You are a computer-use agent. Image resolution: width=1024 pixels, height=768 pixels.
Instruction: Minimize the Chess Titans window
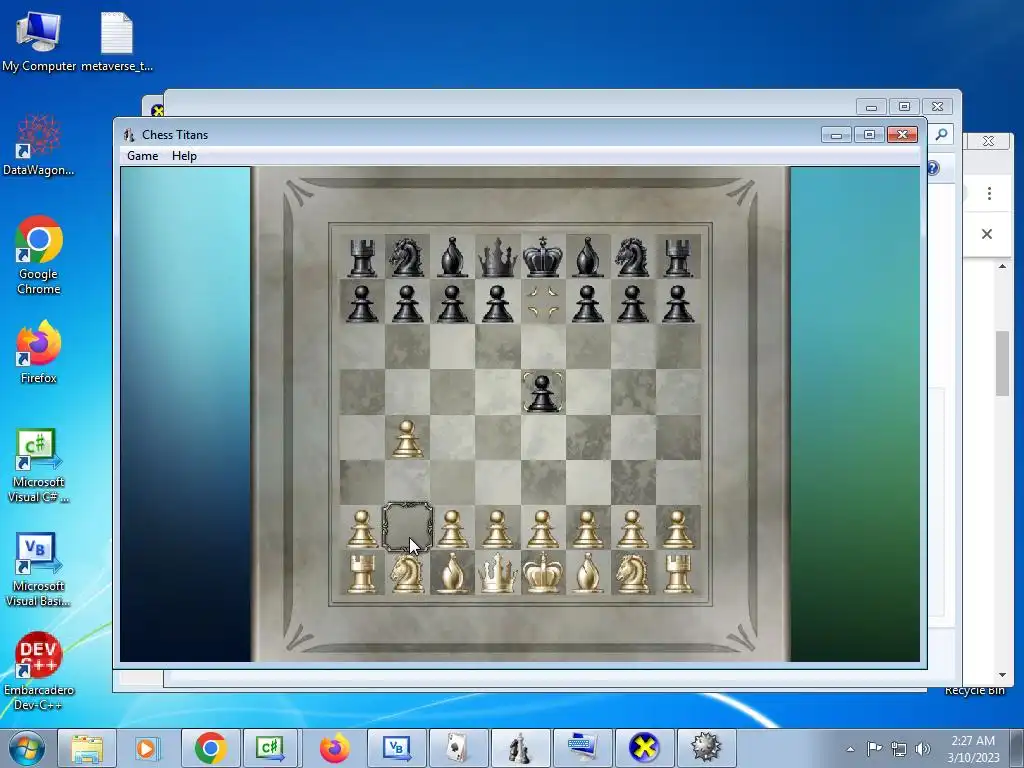point(837,135)
